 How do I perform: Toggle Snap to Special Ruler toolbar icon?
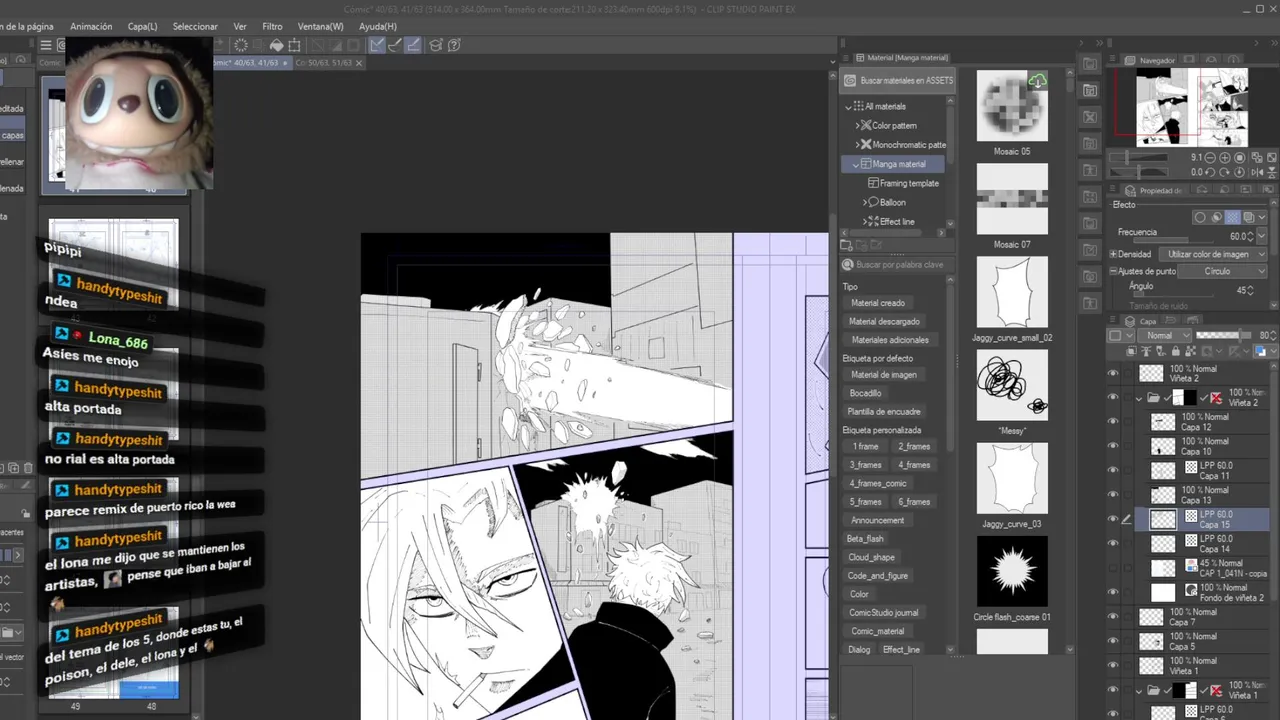click(394, 45)
